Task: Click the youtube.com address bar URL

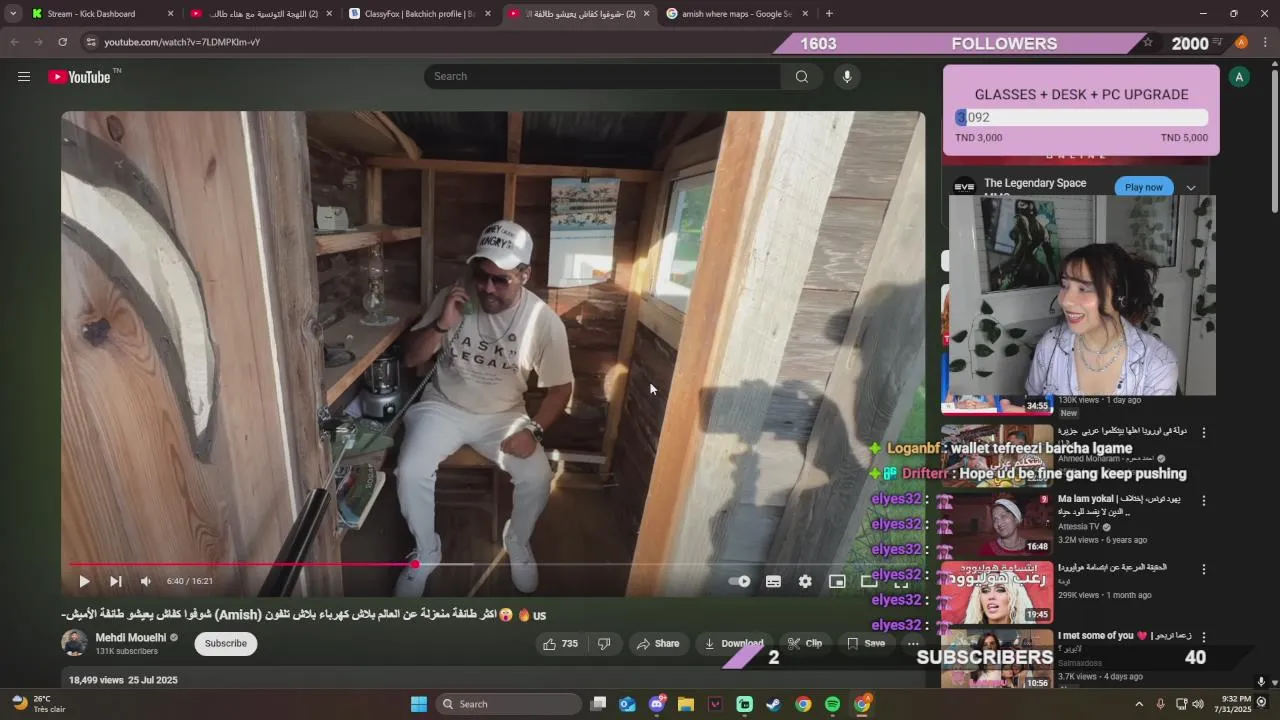Action: (182, 42)
